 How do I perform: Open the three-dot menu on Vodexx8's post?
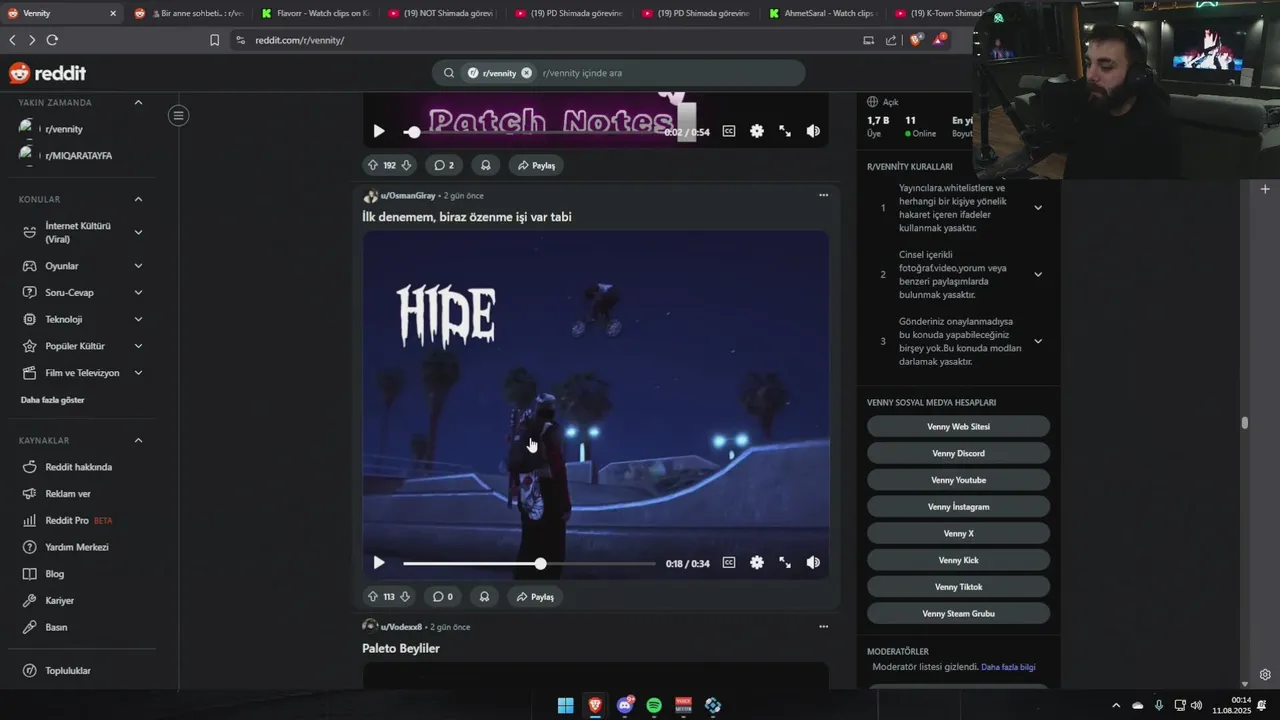click(823, 627)
